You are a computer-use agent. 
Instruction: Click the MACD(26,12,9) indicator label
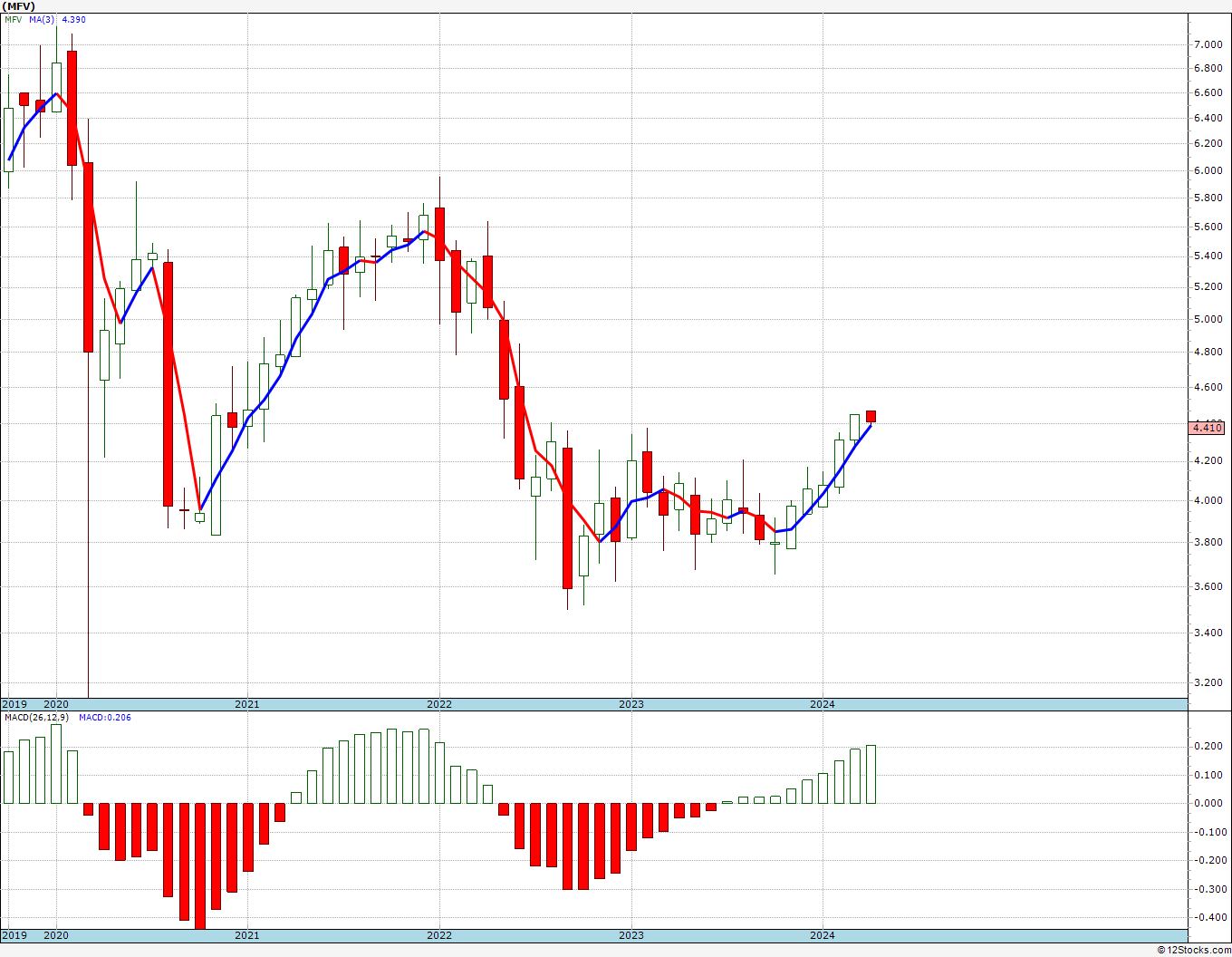[36, 717]
